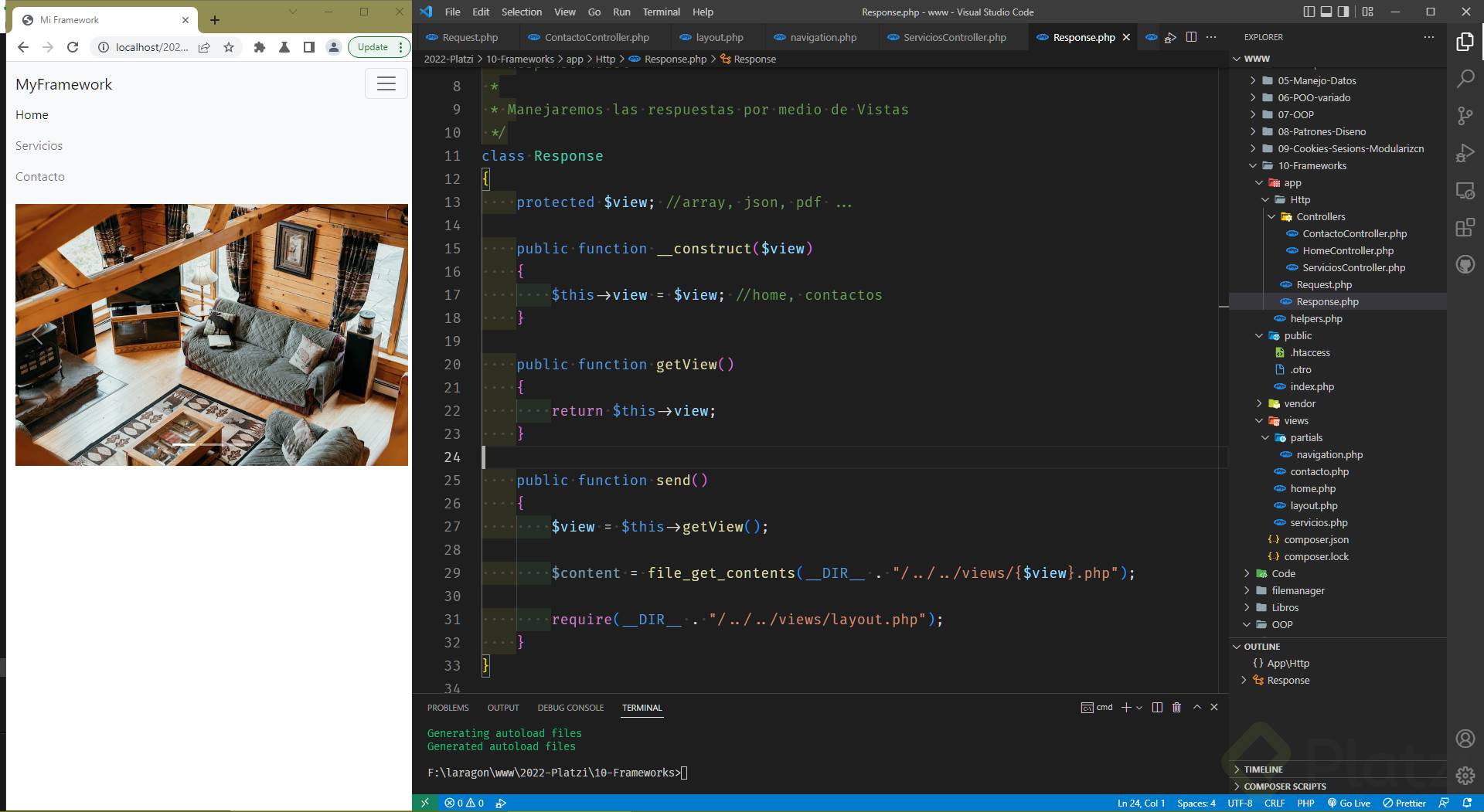Close the terminal panel
The height and width of the screenshot is (812, 1484).
pos(1214,707)
